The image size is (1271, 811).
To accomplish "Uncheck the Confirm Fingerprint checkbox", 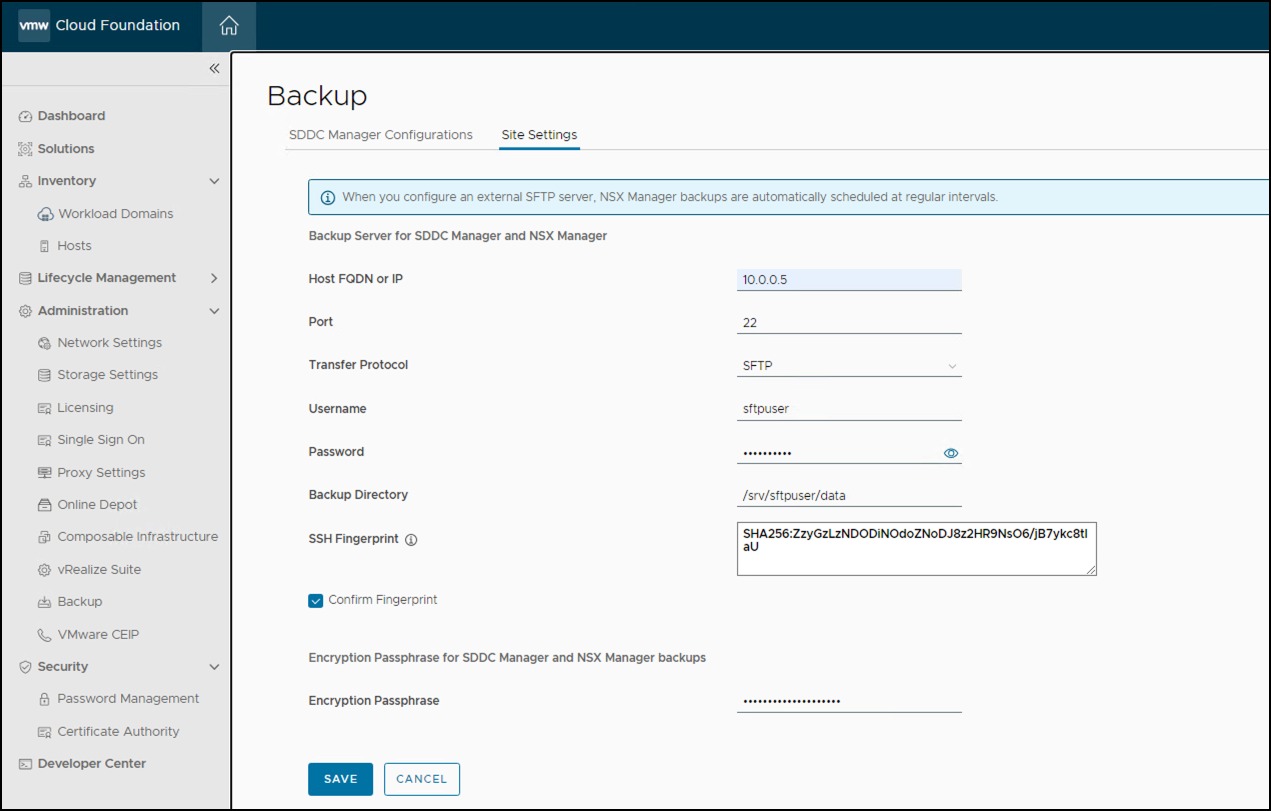I will (x=316, y=601).
